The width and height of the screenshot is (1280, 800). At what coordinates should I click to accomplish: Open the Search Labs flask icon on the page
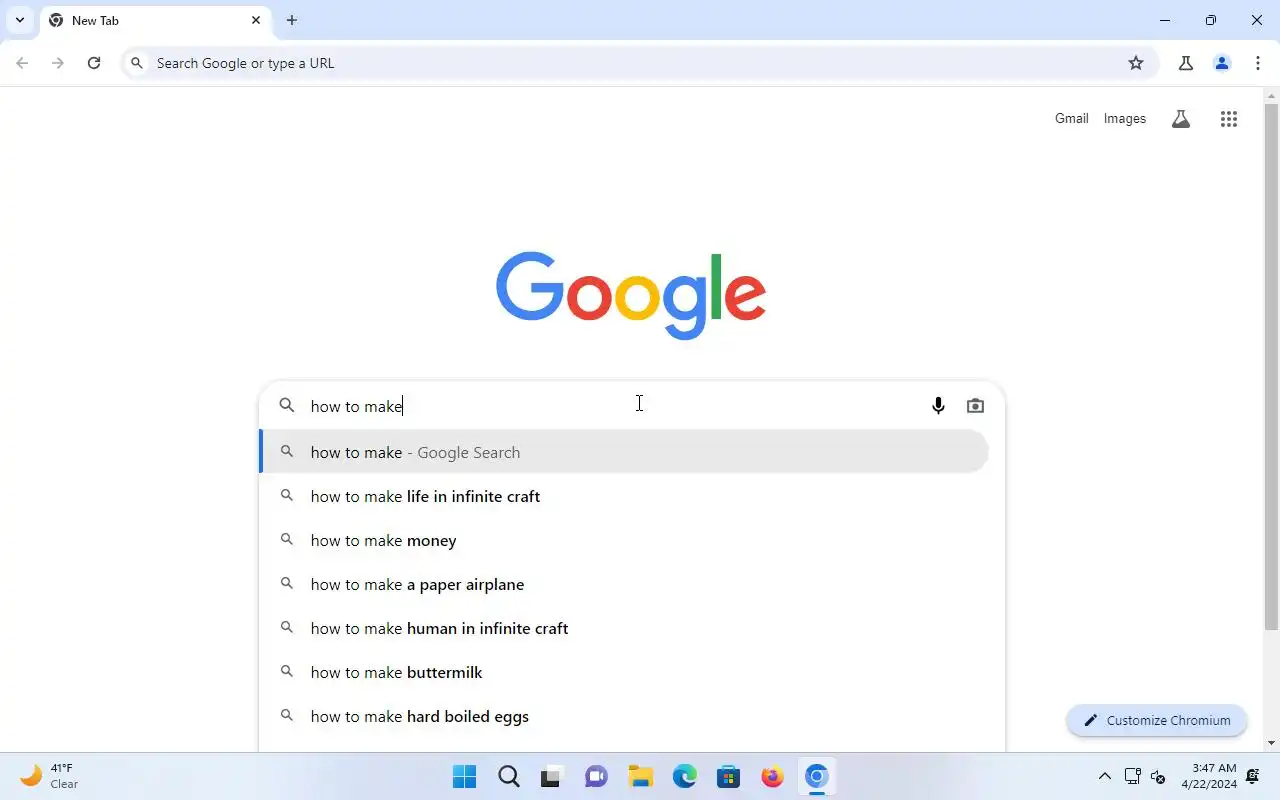[x=1181, y=119]
